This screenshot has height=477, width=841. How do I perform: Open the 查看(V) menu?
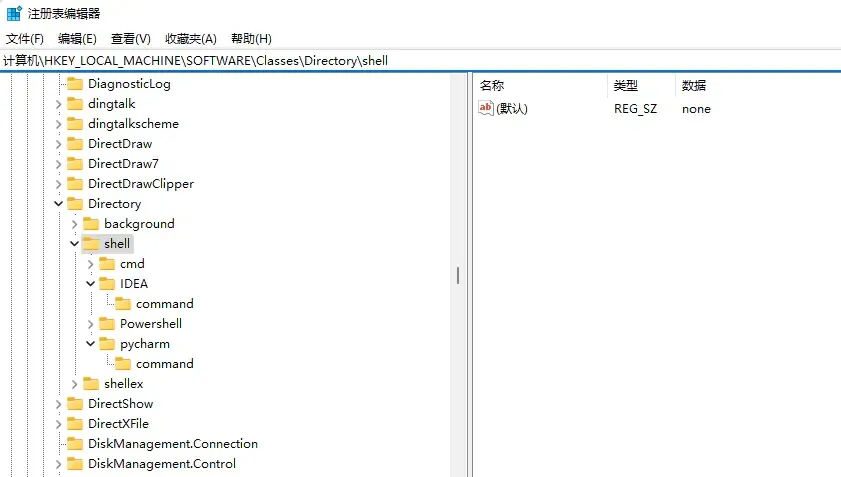[x=131, y=39]
